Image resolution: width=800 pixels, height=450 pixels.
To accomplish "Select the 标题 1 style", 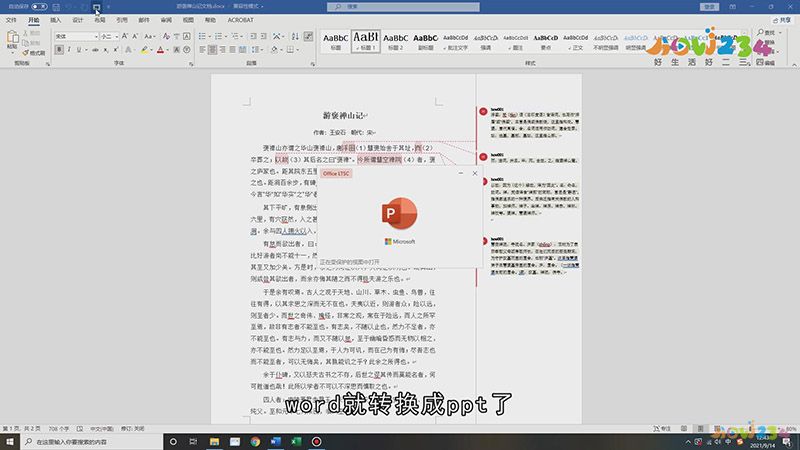I will pyautogui.click(x=366, y=41).
